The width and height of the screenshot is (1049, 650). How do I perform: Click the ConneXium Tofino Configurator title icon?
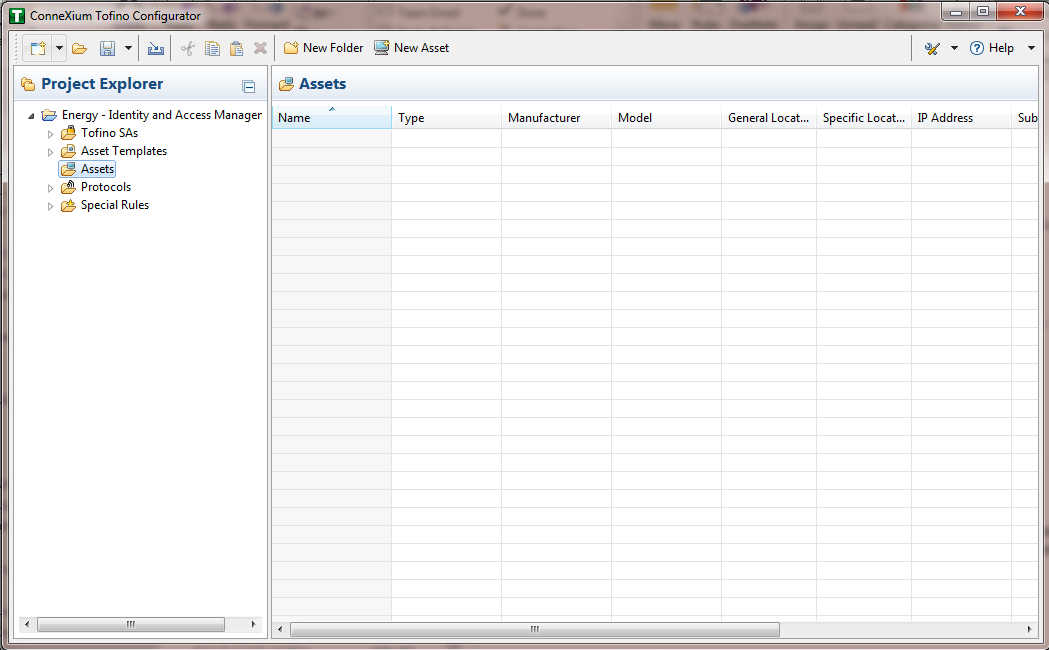click(17, 15)
